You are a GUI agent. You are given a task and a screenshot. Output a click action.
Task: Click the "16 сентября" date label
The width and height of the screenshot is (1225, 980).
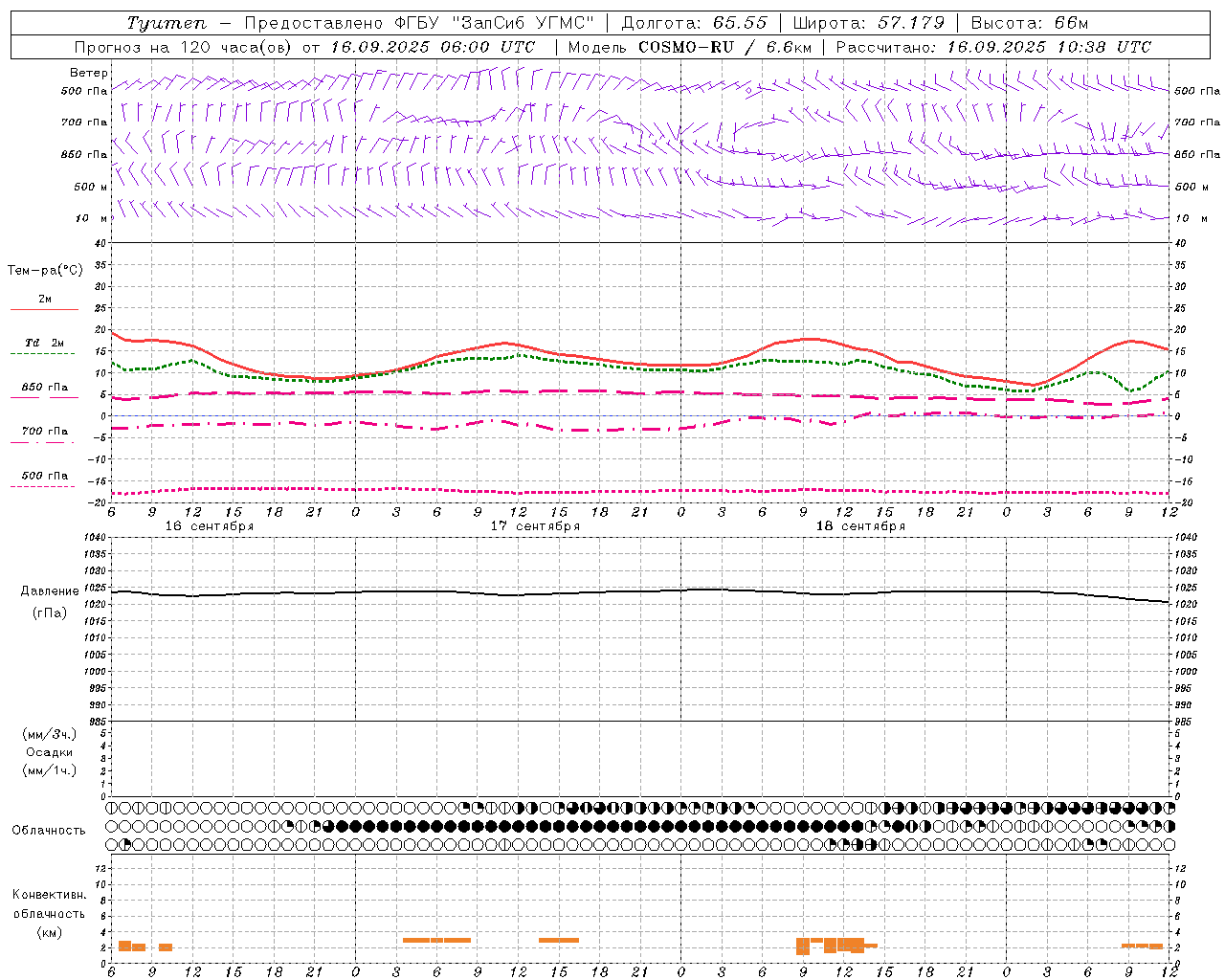(210, 526)
